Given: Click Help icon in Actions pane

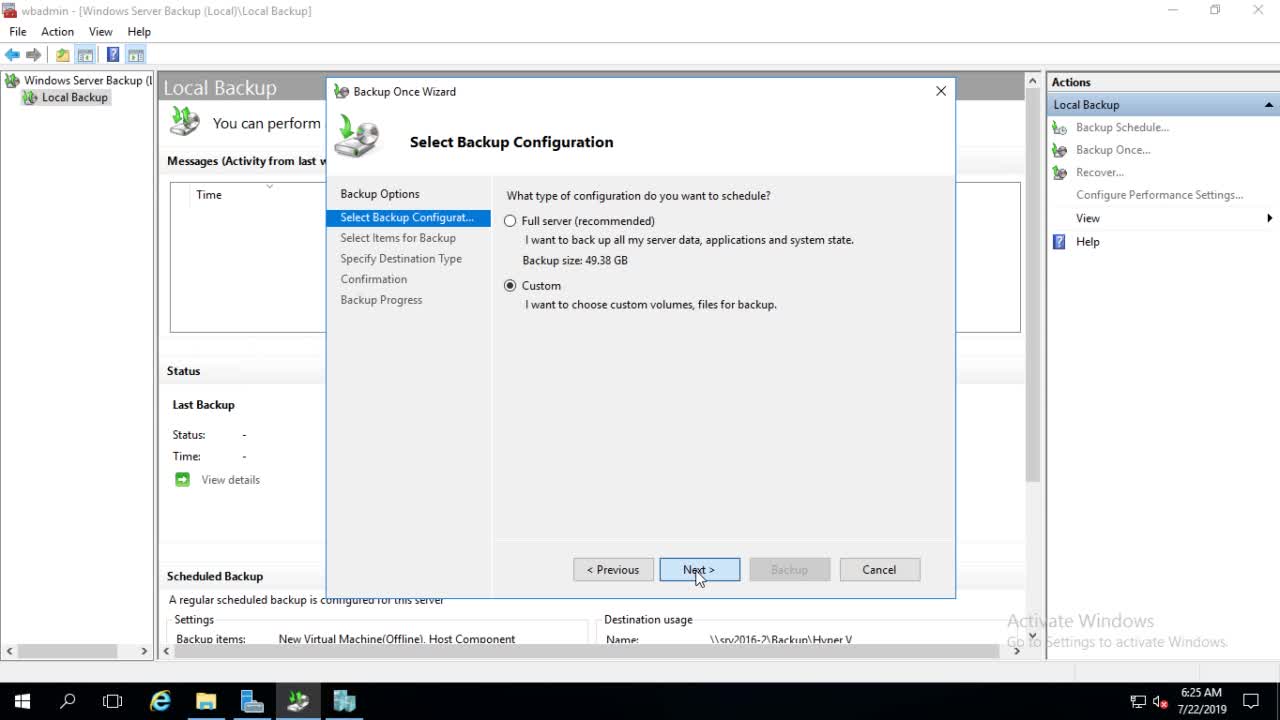Looking at the screenshot, I should [1060, 242].
